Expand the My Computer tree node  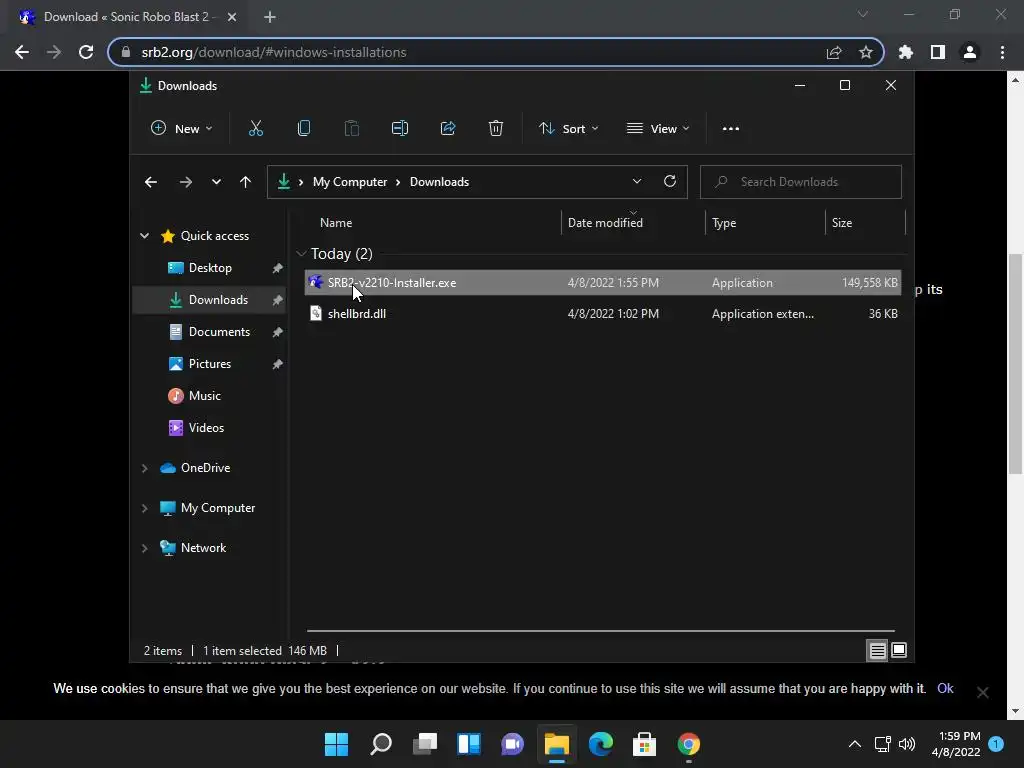(144, 508)
